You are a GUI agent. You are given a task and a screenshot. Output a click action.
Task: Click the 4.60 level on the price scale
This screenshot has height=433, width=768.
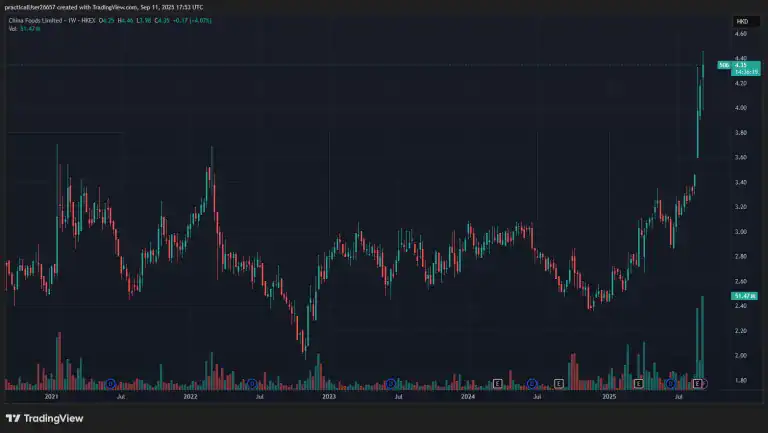pyautogui.click(x=741, y=34)
